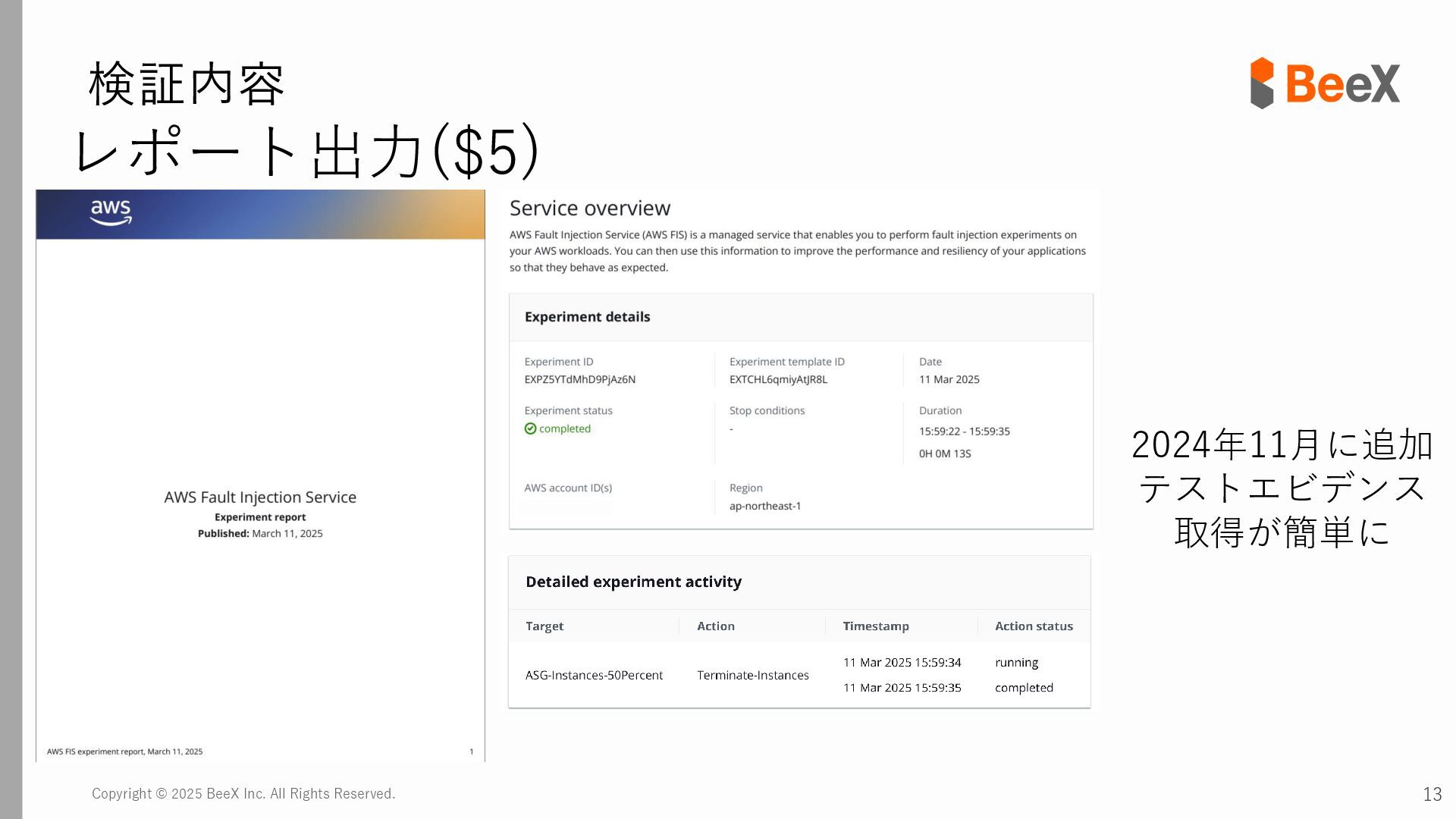Click the Experiment details panel header
The image size is (1456, 819).
point(801,317)
